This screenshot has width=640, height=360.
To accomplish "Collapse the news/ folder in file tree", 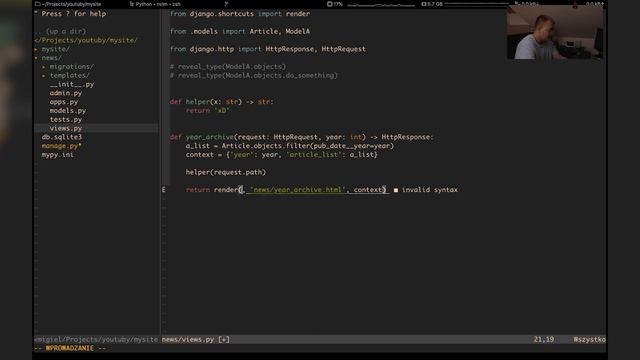I will point(51,58).
